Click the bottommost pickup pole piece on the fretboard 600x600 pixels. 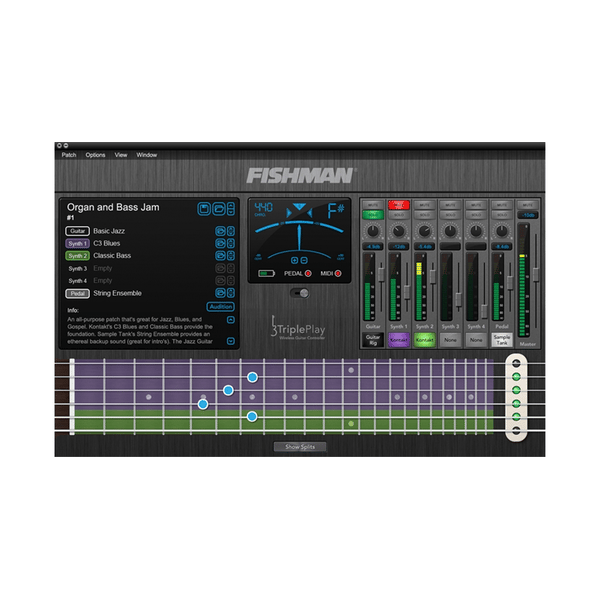(x=516, y=430)
